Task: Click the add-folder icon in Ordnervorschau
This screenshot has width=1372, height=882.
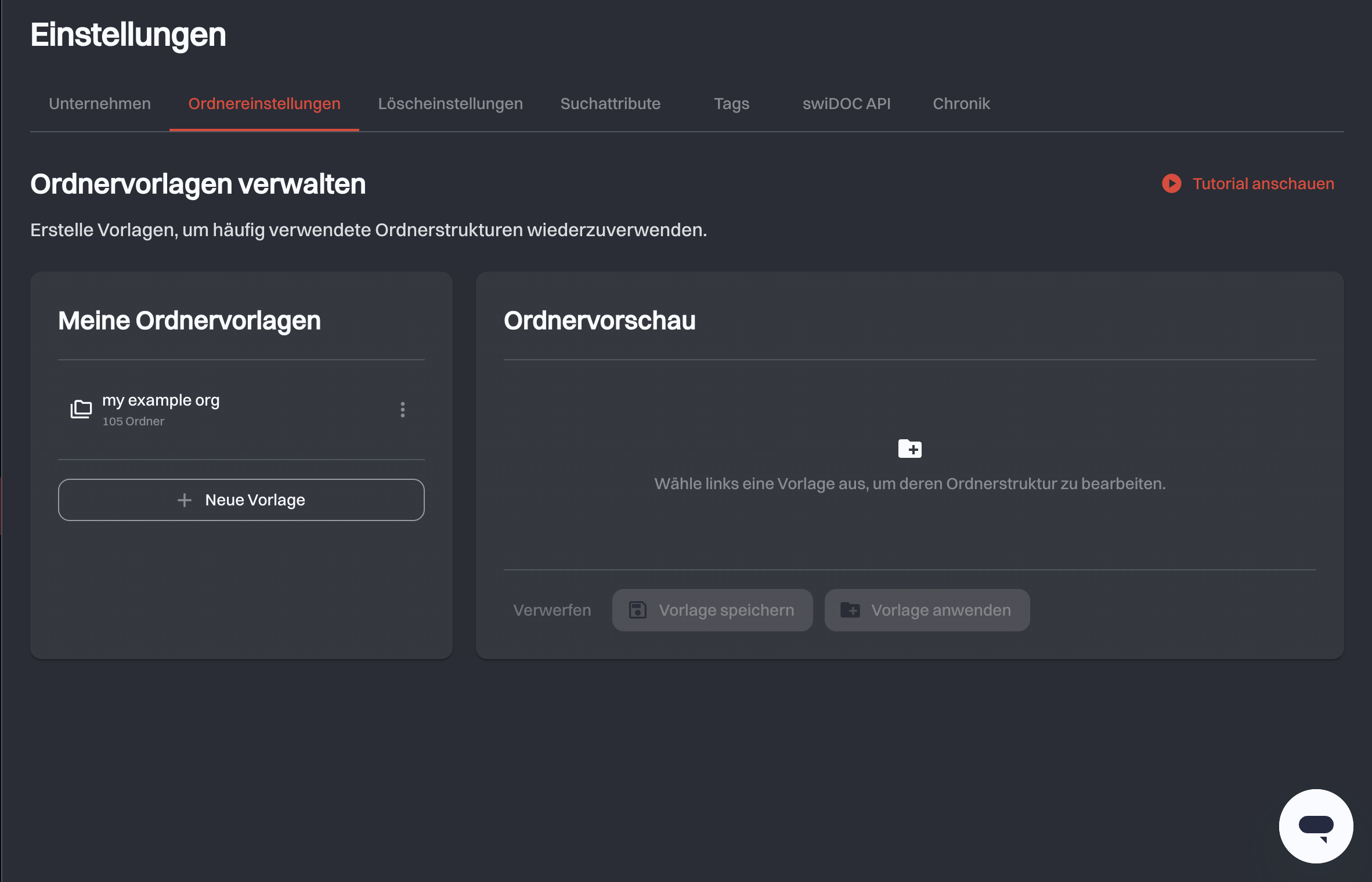Action: (909, 449)
